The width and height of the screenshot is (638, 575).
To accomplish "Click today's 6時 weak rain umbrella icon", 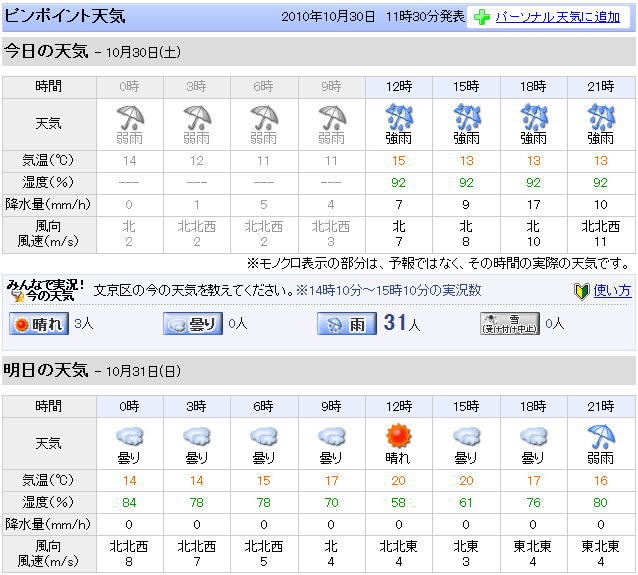I will [x=264, y=118].
